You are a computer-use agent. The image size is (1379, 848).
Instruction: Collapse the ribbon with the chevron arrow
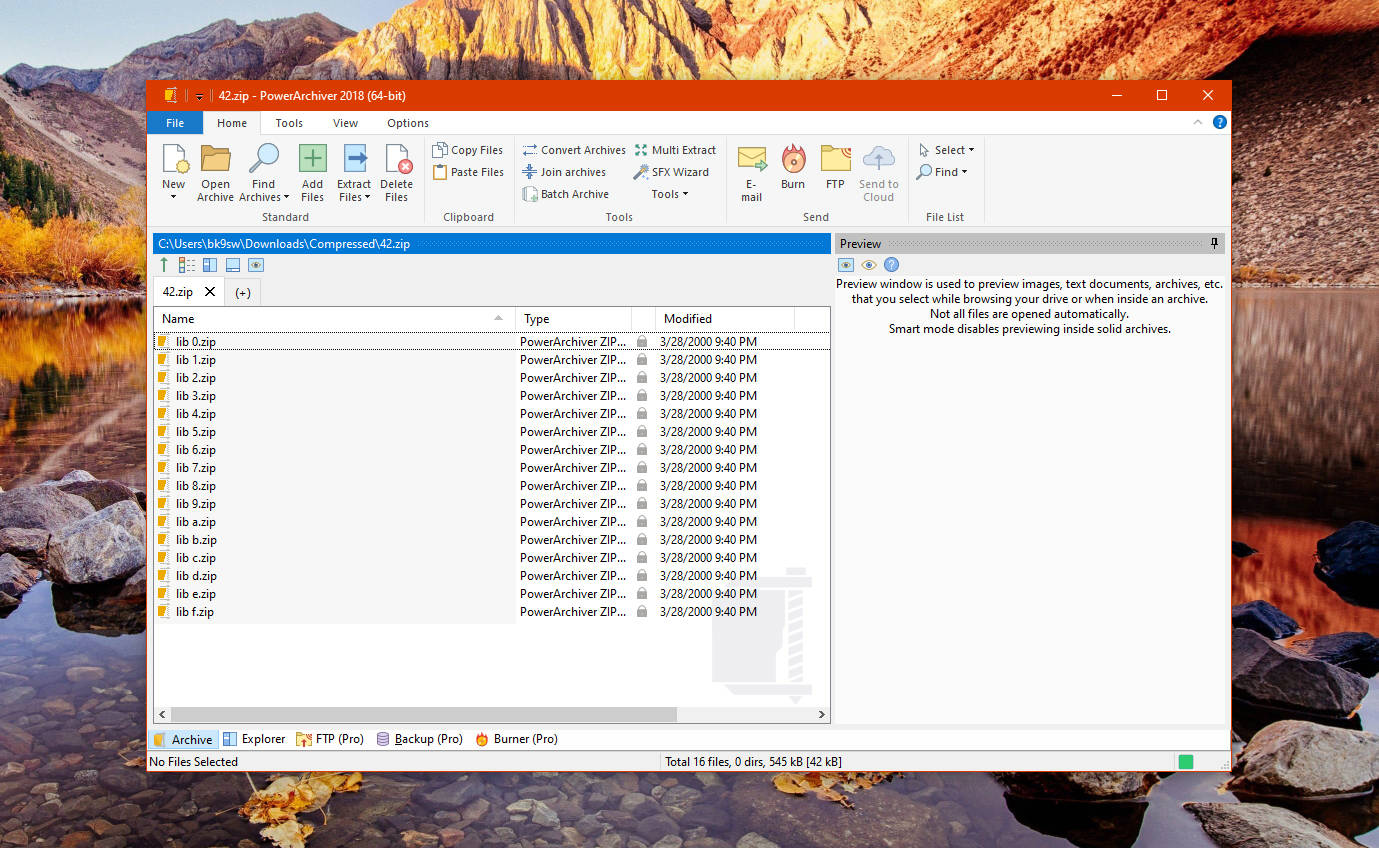tap(1198, 122)
